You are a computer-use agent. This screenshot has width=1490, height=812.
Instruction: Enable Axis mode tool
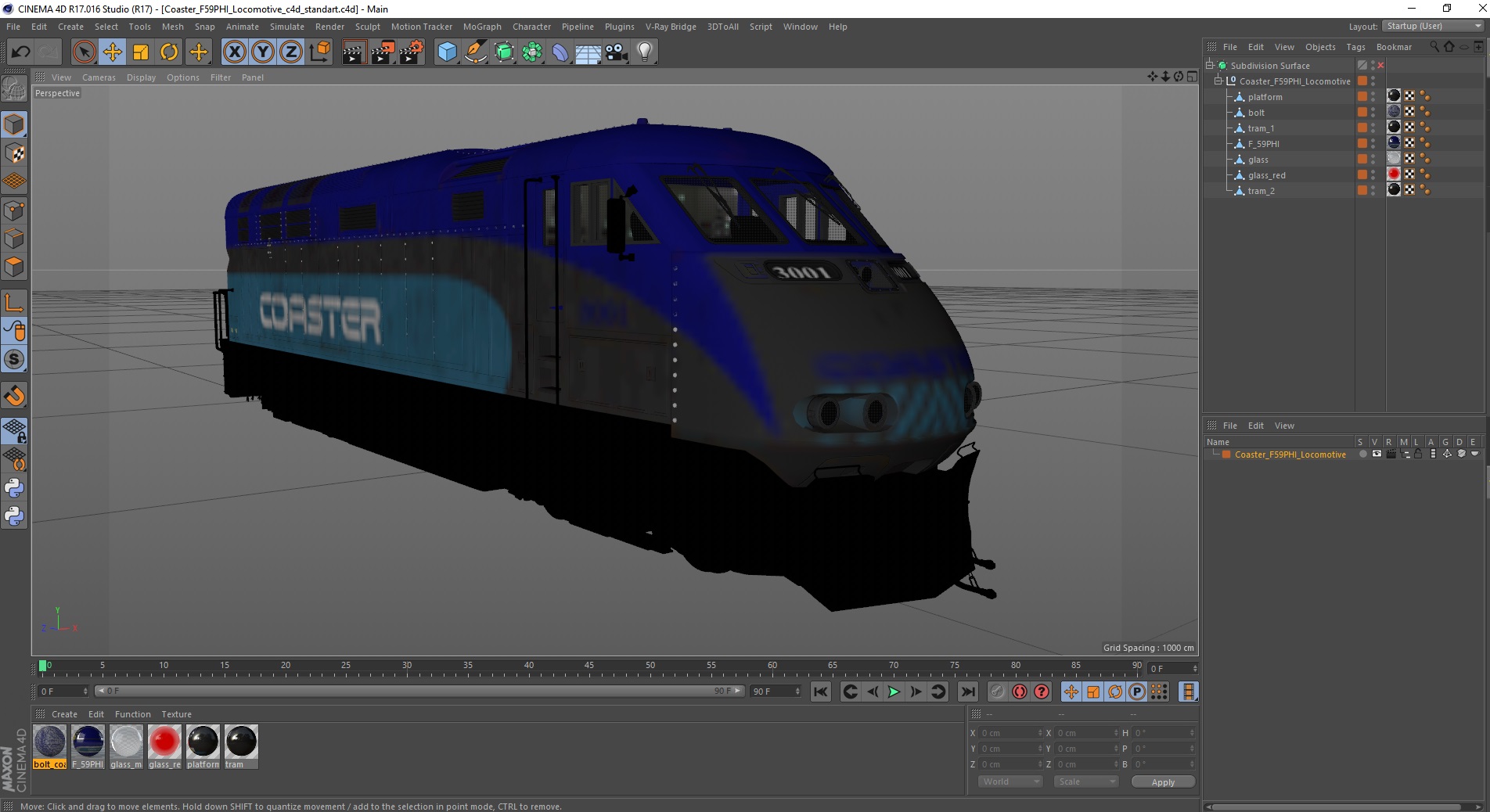(14, 303)
